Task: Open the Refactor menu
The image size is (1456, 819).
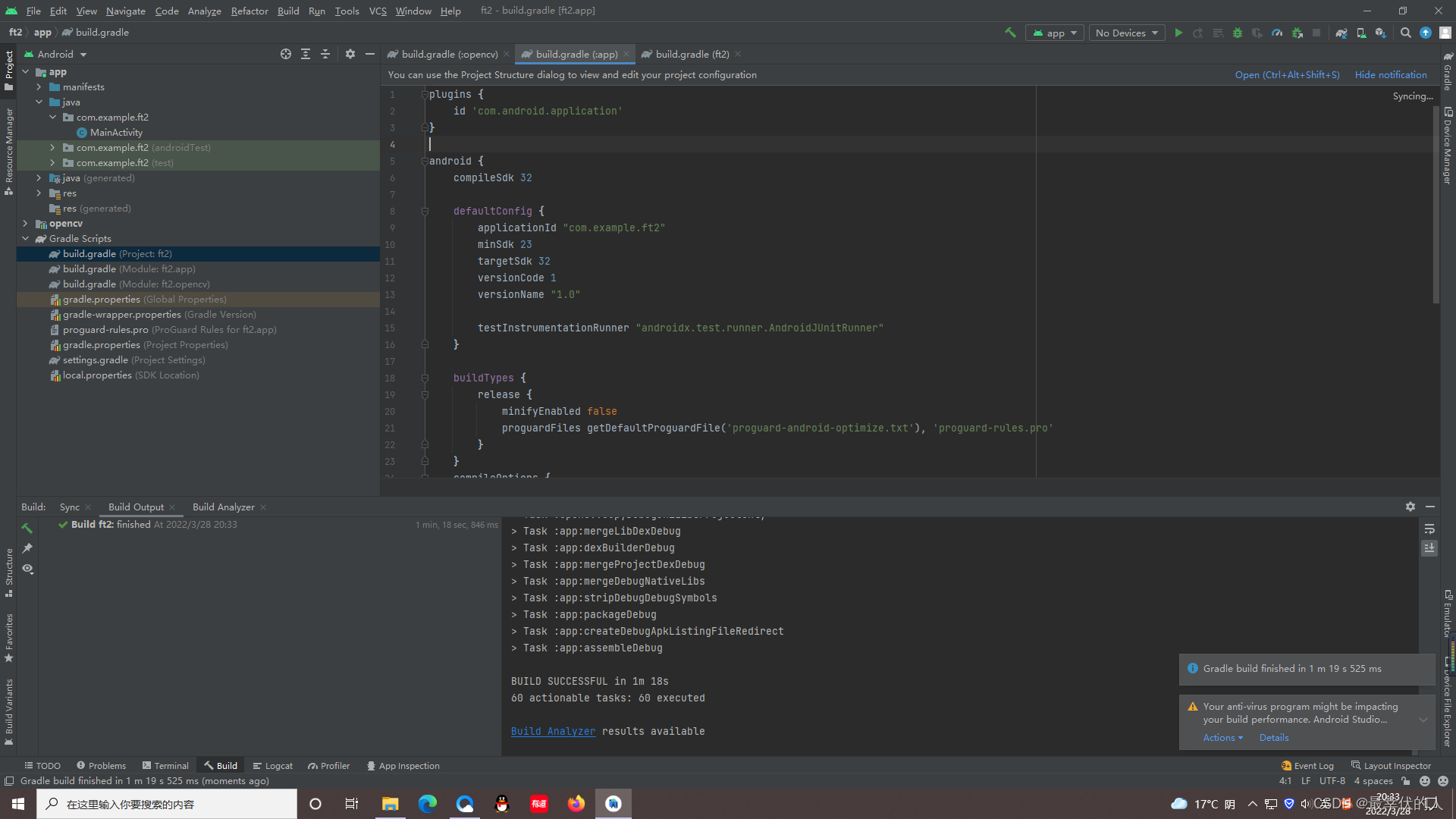Action: 249,11
